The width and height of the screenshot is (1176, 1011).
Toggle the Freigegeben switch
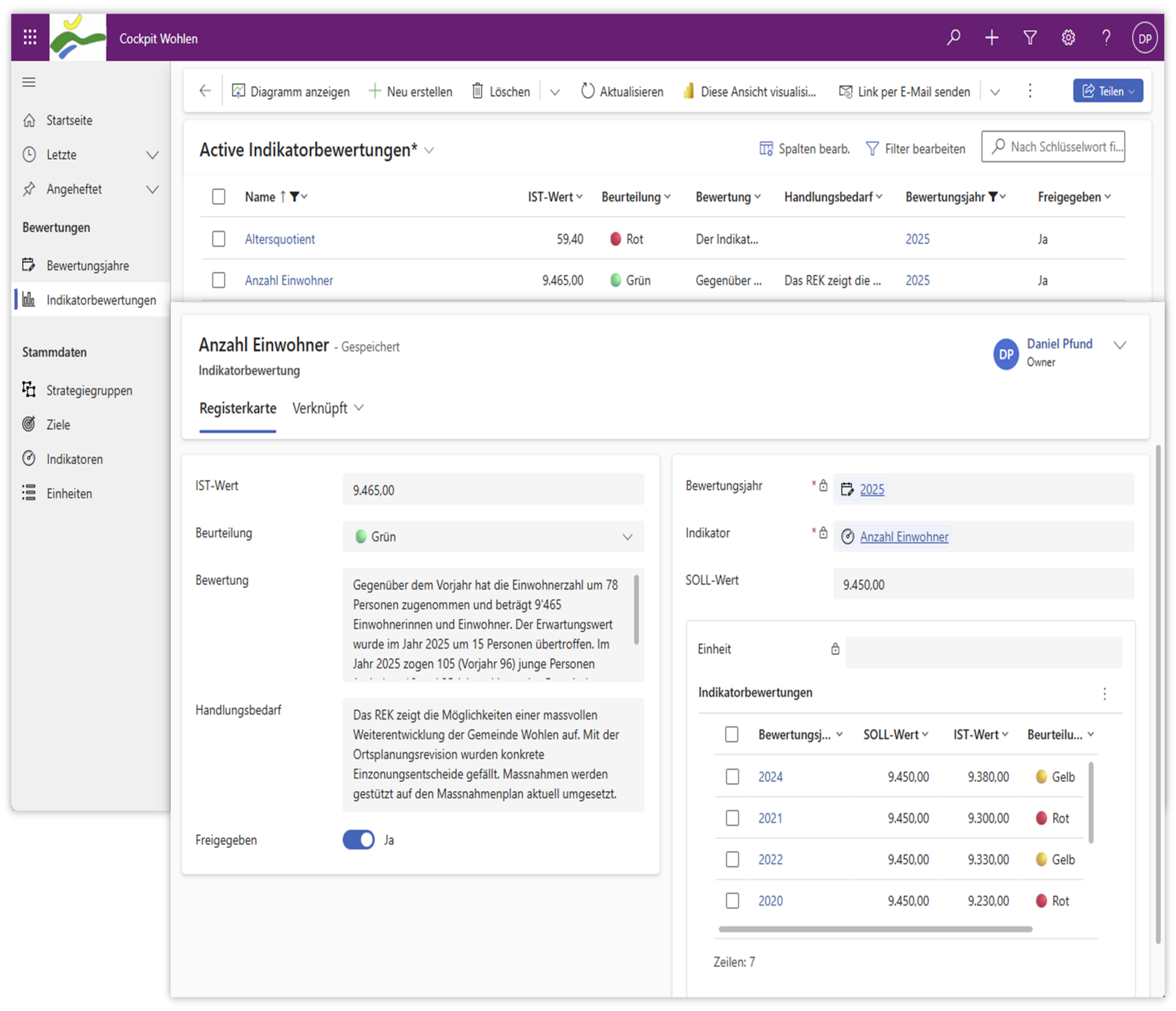pyautogui.click(x=358, y=840)
